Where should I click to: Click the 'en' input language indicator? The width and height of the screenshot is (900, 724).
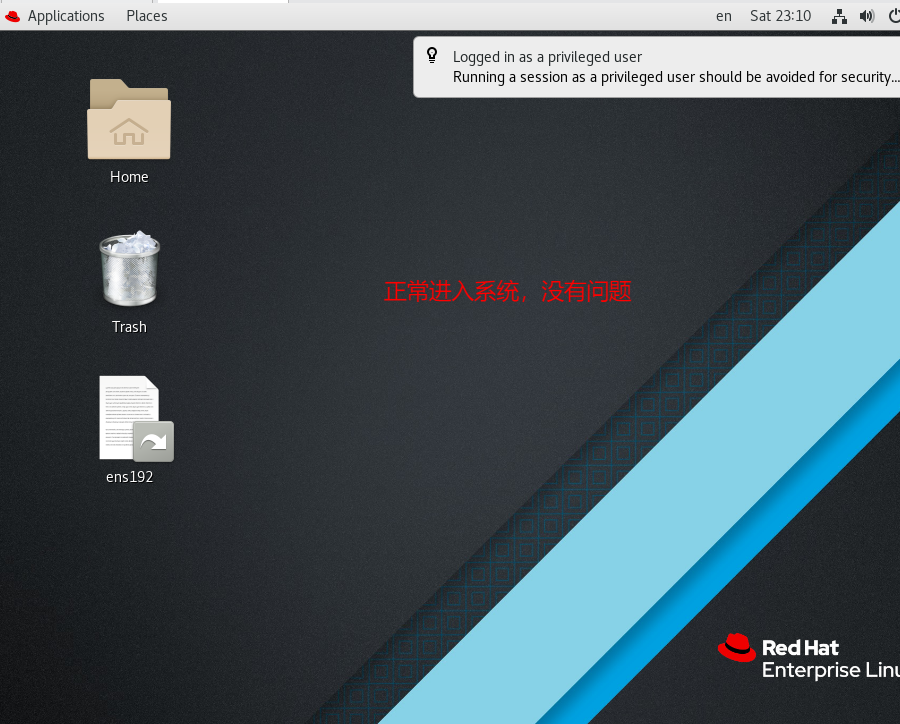[x=724, y=16]
